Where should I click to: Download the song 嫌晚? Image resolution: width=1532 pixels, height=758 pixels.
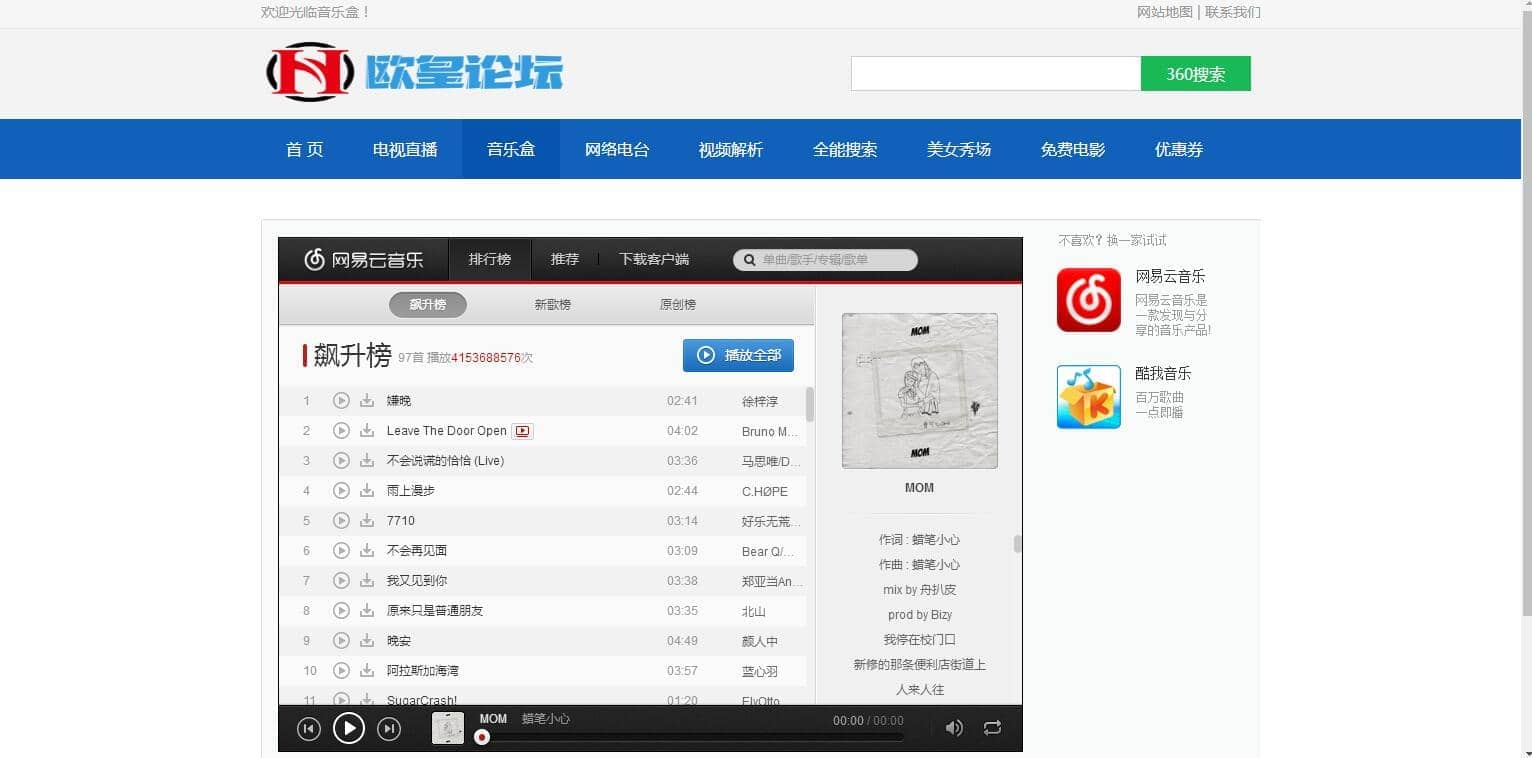[x=367, y=401]
